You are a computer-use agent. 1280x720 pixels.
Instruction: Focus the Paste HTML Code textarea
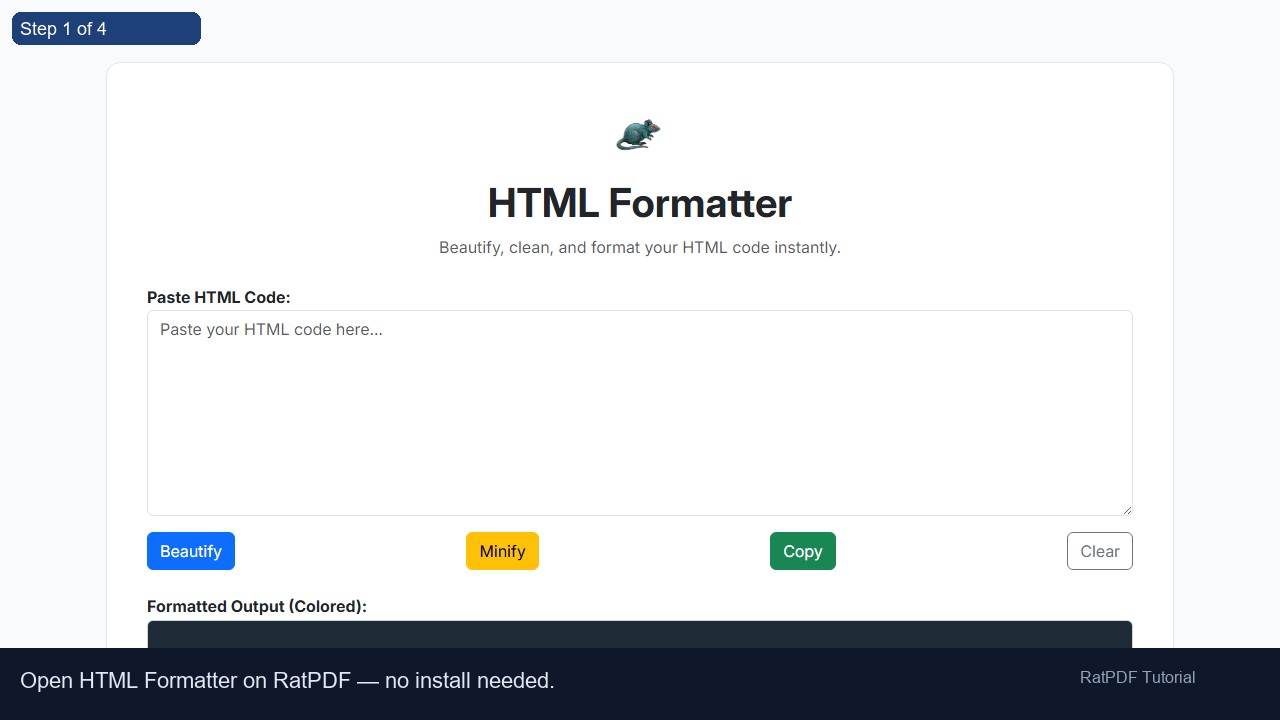coord(640,413)
